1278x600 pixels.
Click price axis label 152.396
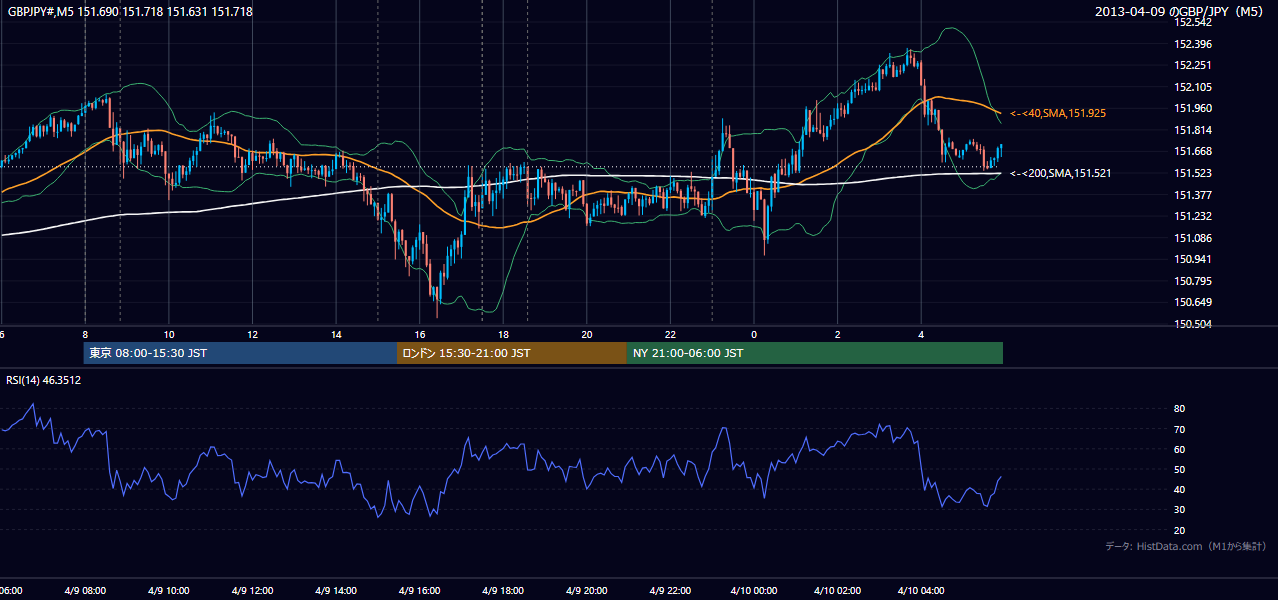(x=1193, y=44)
